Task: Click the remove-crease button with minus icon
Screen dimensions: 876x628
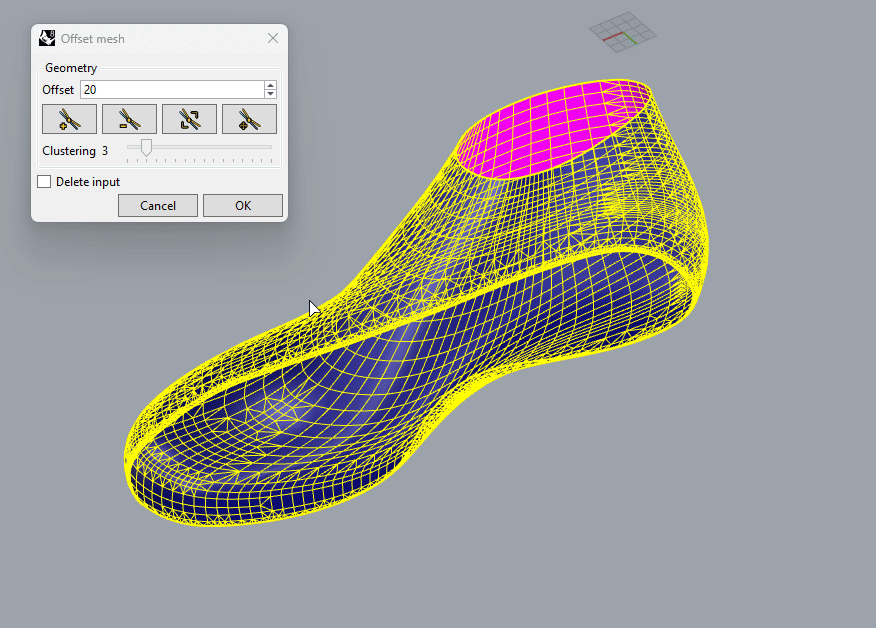Action: point(129,119)
